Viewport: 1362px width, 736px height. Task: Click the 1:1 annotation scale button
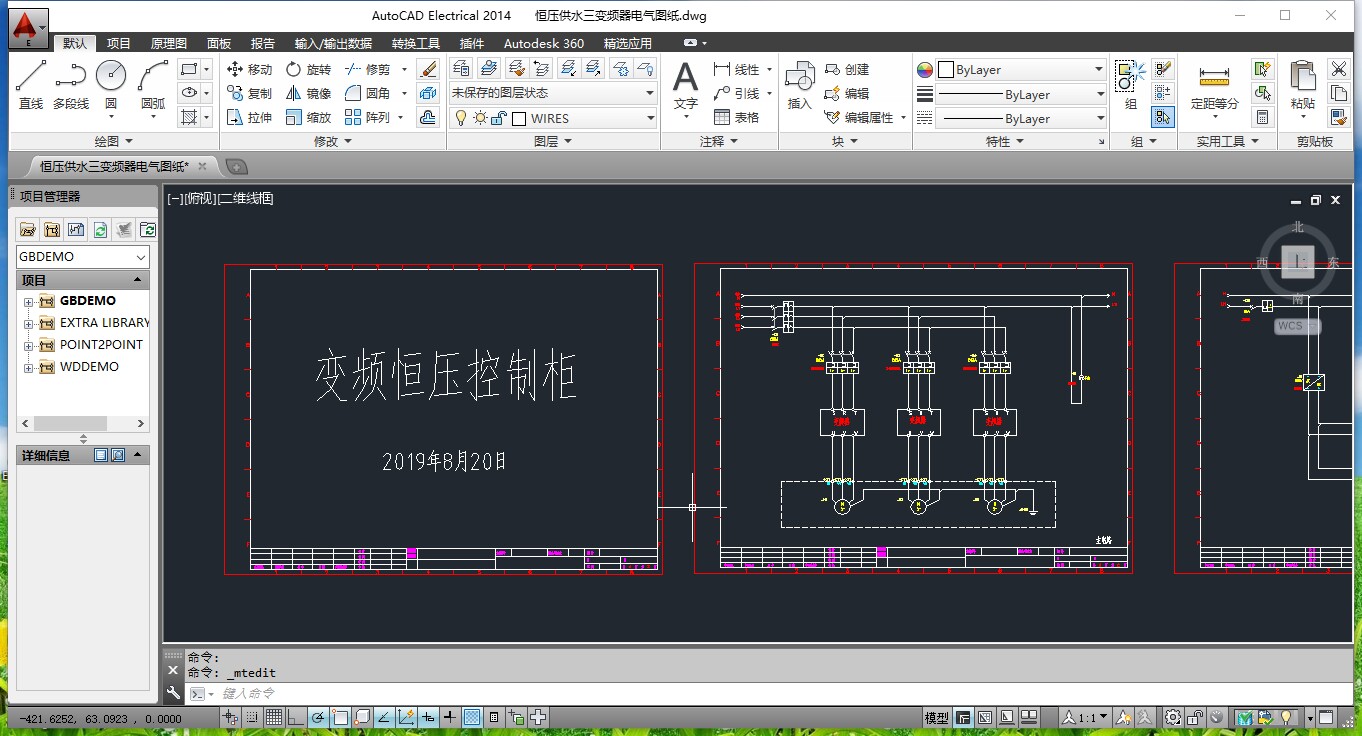point(1084,717)
